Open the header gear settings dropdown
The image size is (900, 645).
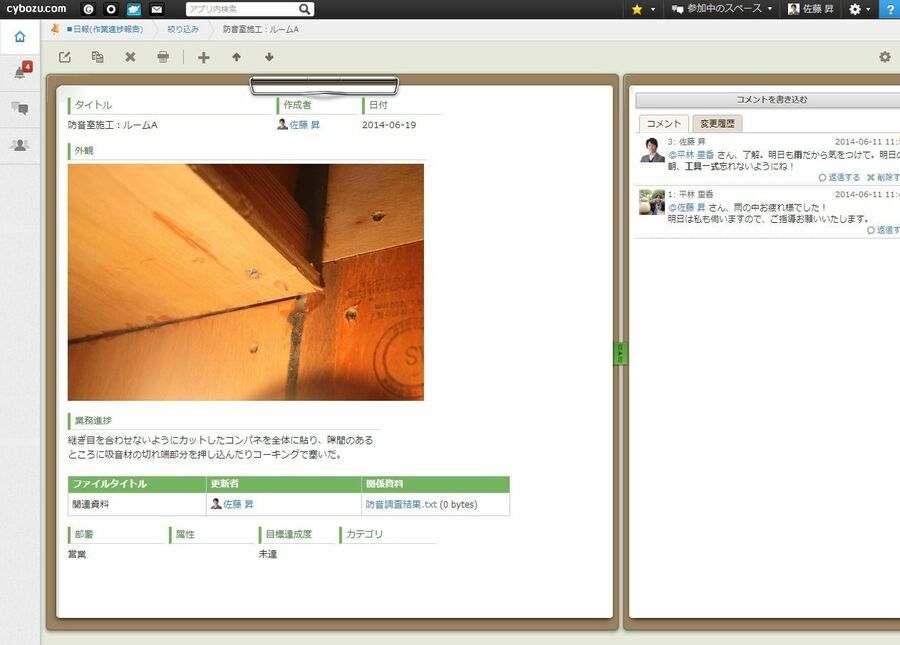[859, 9]
